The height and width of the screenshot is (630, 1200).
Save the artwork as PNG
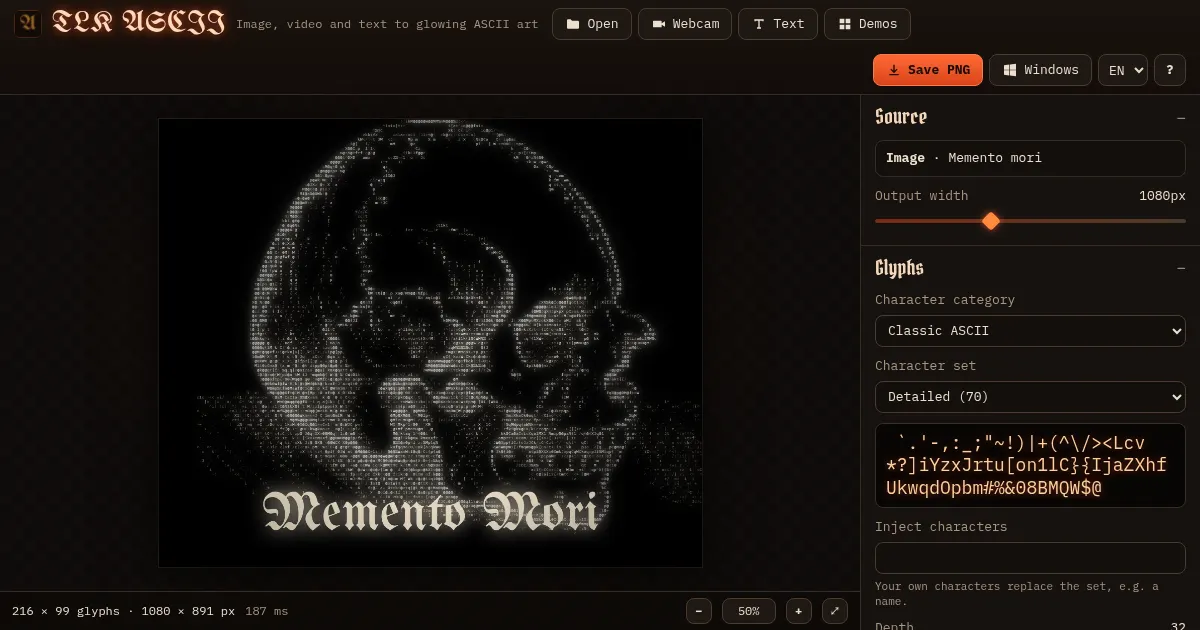click(x=928, y=70)
